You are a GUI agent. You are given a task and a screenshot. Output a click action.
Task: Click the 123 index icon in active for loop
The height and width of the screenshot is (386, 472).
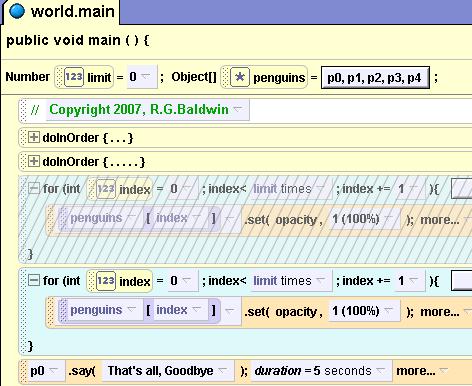(x=106, y=281)
